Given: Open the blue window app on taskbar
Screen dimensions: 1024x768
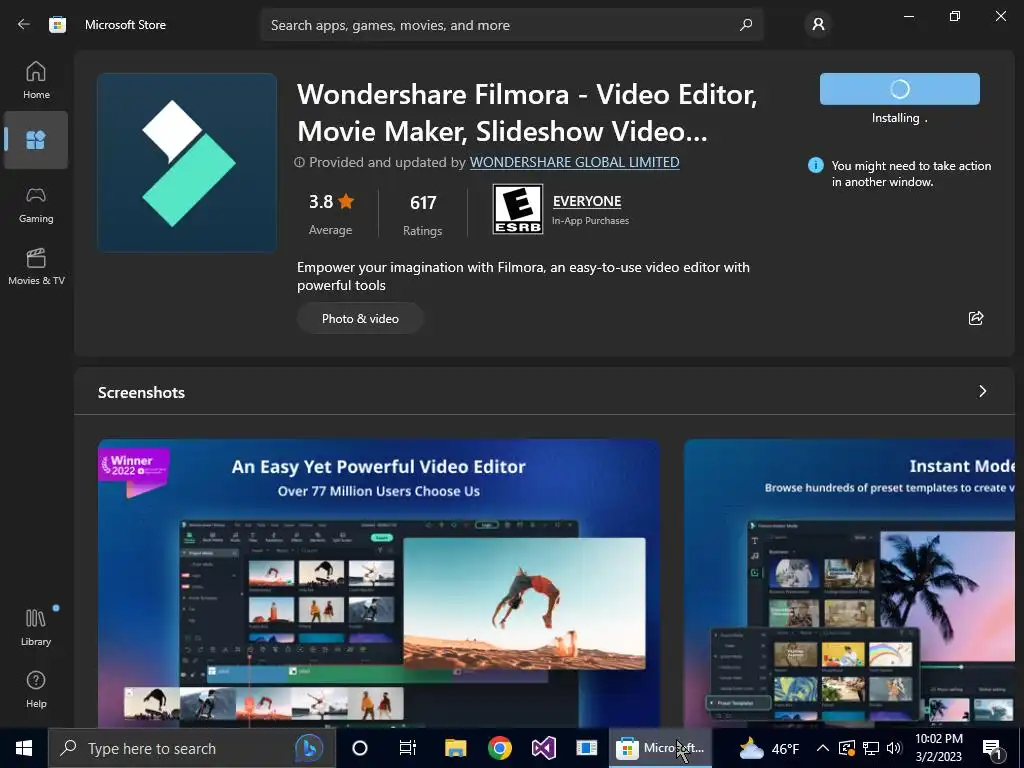Looking at the screenshot, I should point(586,748).
